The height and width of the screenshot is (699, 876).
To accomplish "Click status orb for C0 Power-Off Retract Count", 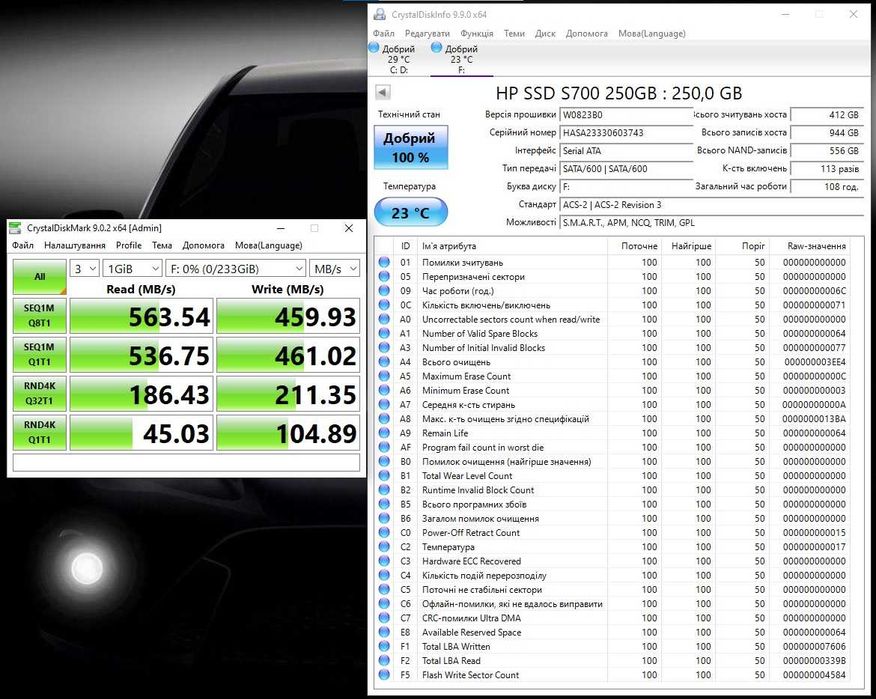I will pos(384,533).
